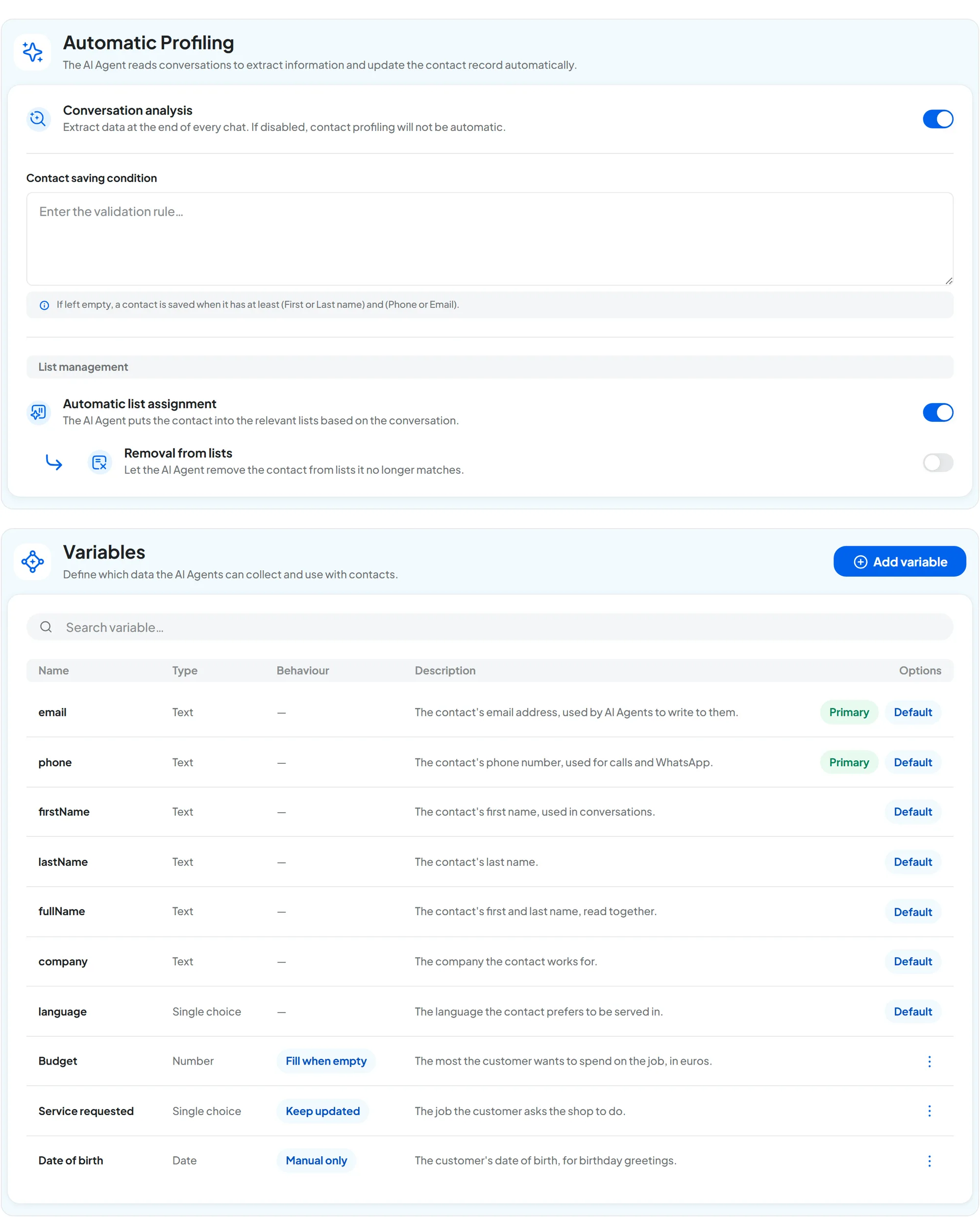
Task: Click the Add variable button
Action: 899,561
